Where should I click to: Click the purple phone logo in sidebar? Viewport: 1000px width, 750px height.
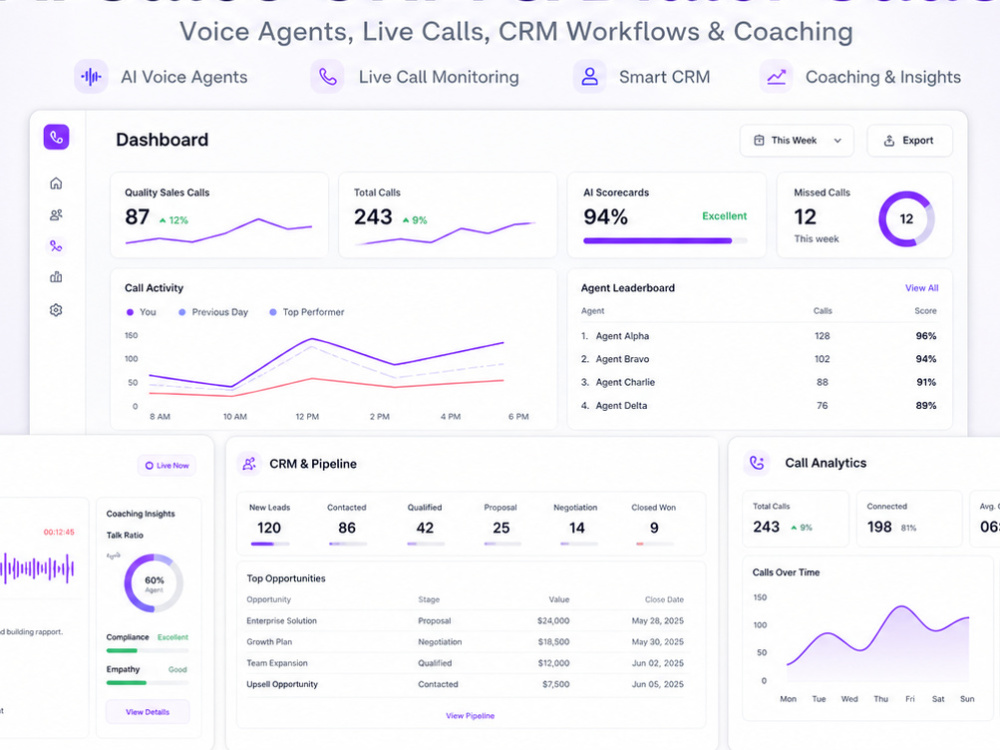point(56,137)
